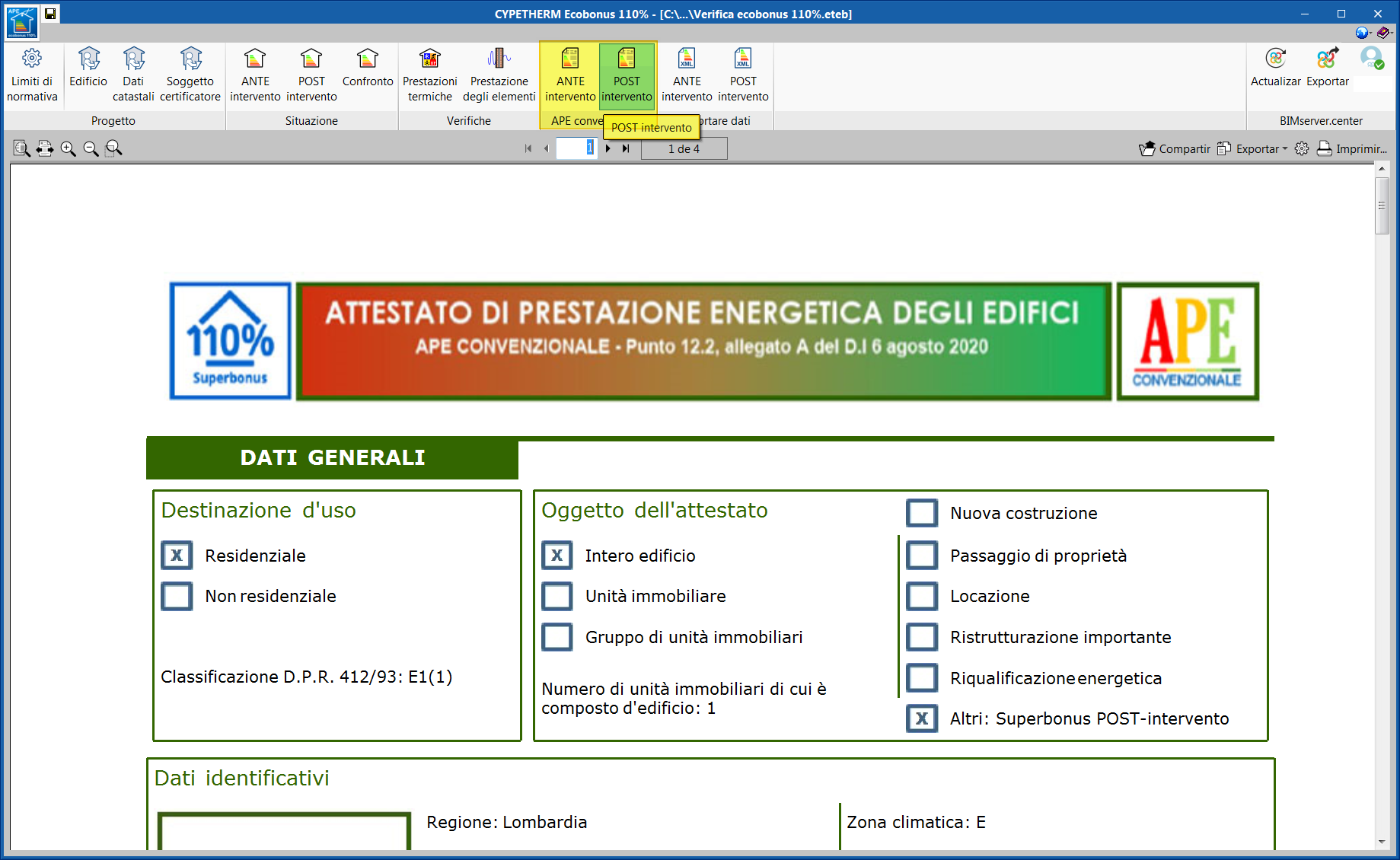The width and height of the screenshot is (1400, 860).
Task: Click the DATI GENERALI heading
Action: (333, 457)
